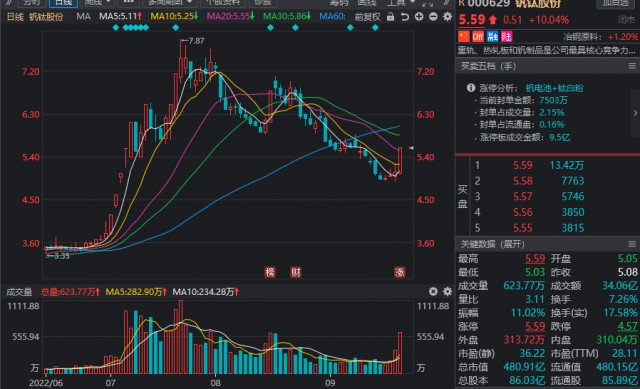
Task: Click the 涨 event marker on chart
Action: click(x=400, y=272)
